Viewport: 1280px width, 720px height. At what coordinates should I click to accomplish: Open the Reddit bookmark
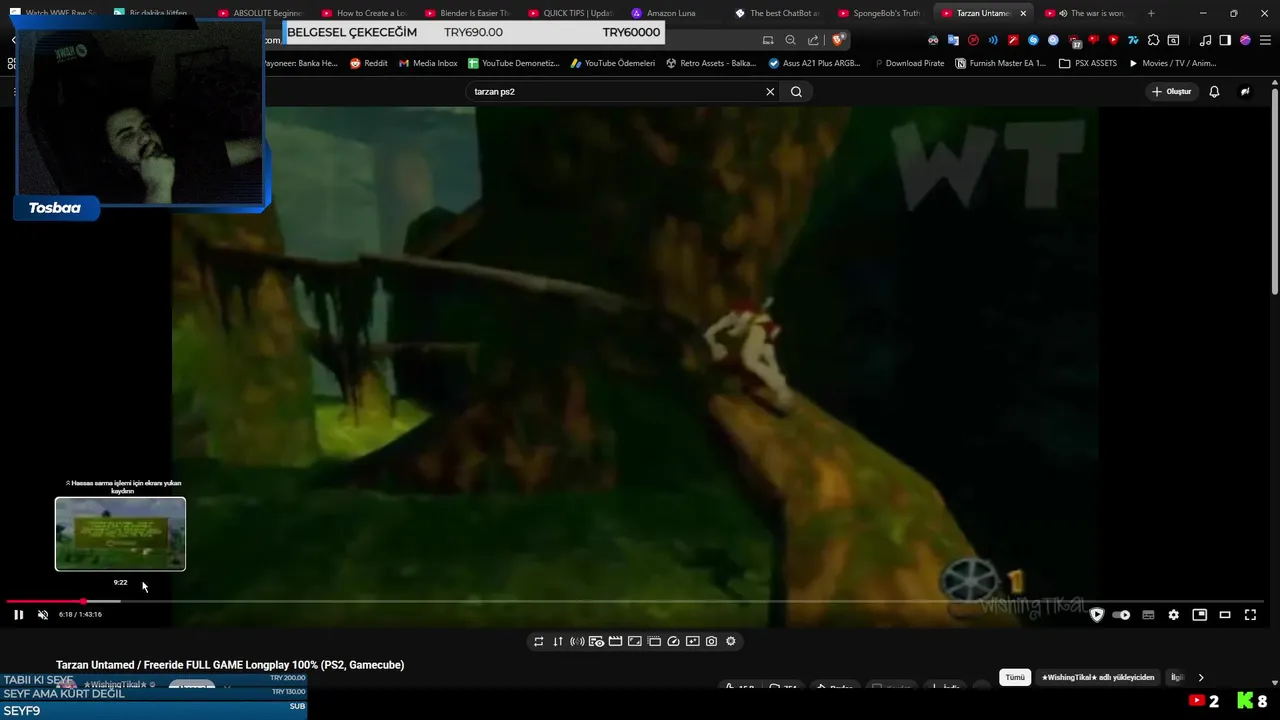coord(368,63)
